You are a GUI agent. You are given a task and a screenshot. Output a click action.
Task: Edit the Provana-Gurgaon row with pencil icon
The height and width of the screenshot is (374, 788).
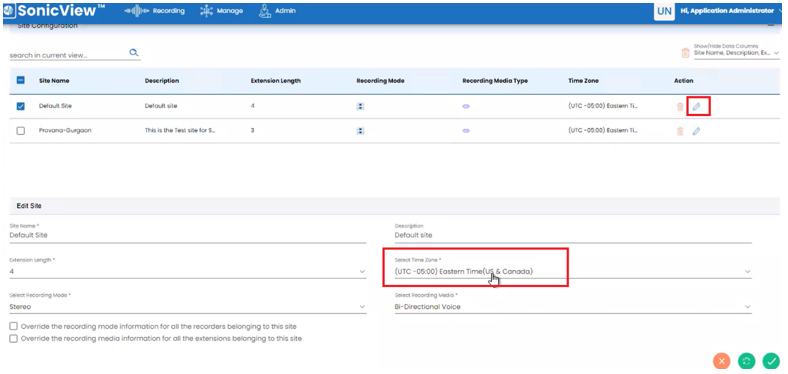tap(696, 131)
